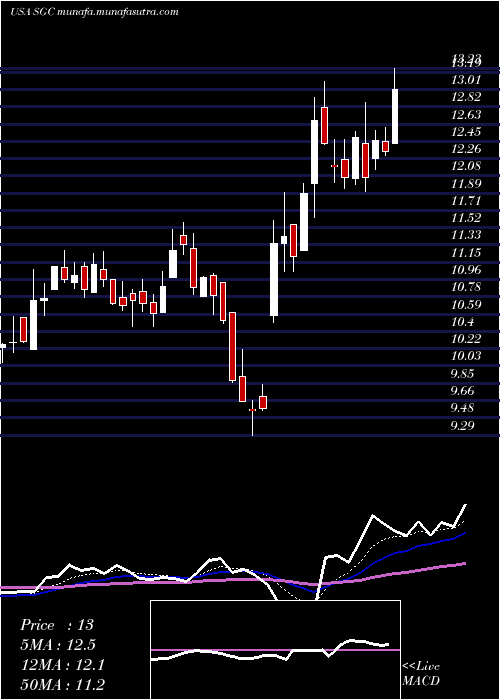The height and width of the screenshot is (700, 500).
Task: Click the 12.26 price axis label
Action: [x=466, y=149]
